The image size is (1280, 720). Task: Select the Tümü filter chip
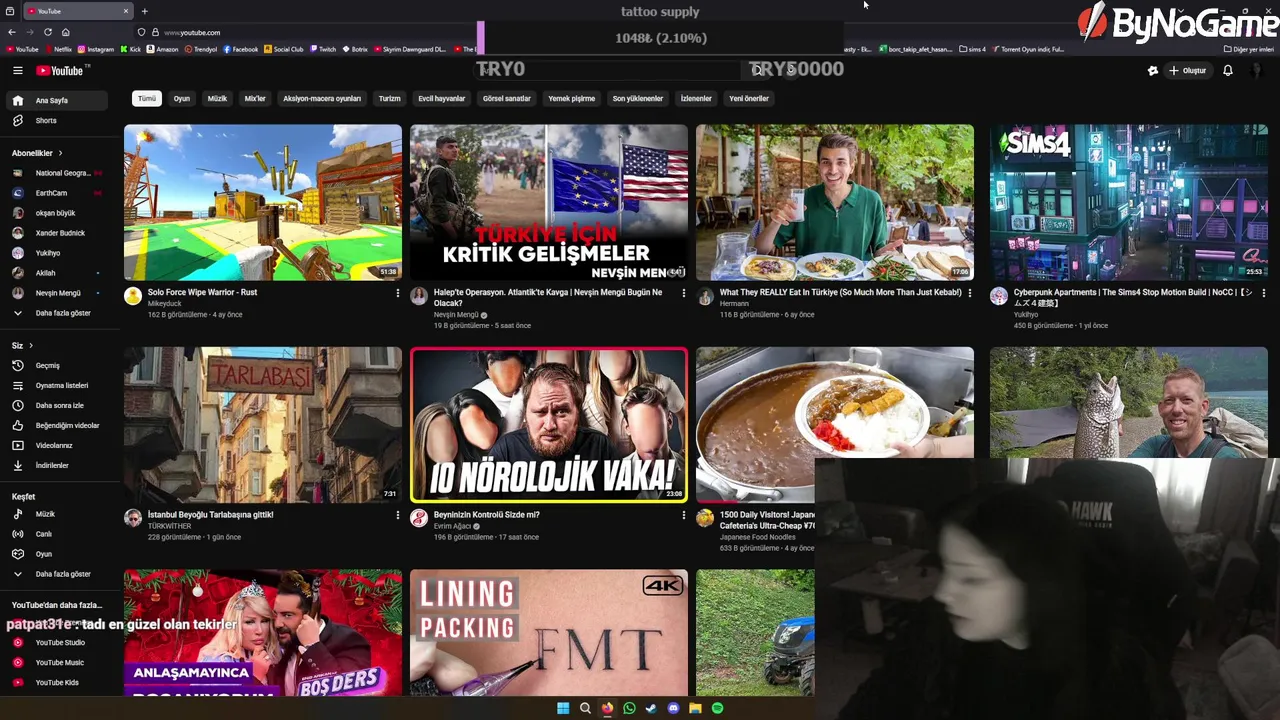point(147,99)
